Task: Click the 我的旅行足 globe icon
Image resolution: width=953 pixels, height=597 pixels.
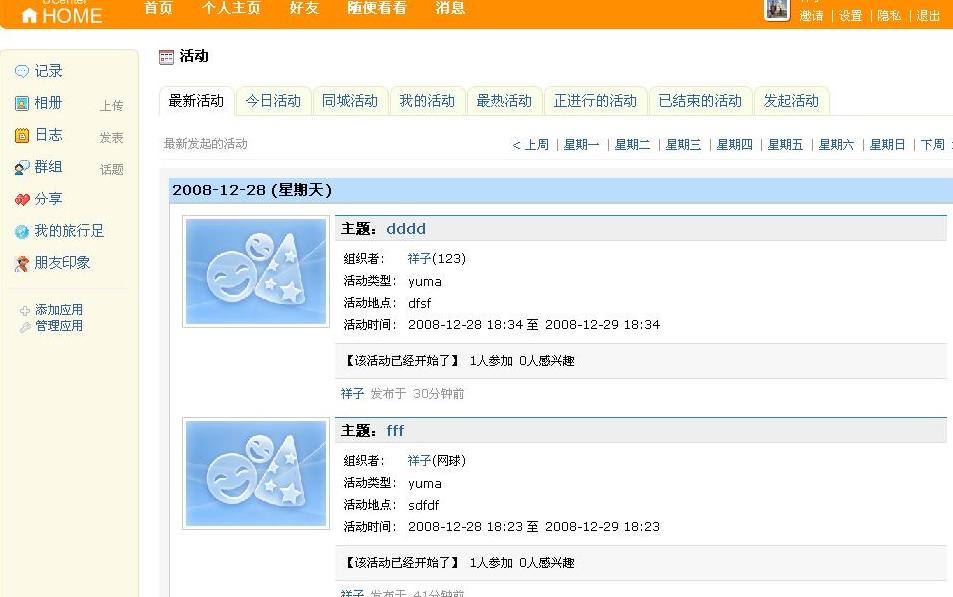Action: point(22,232)
